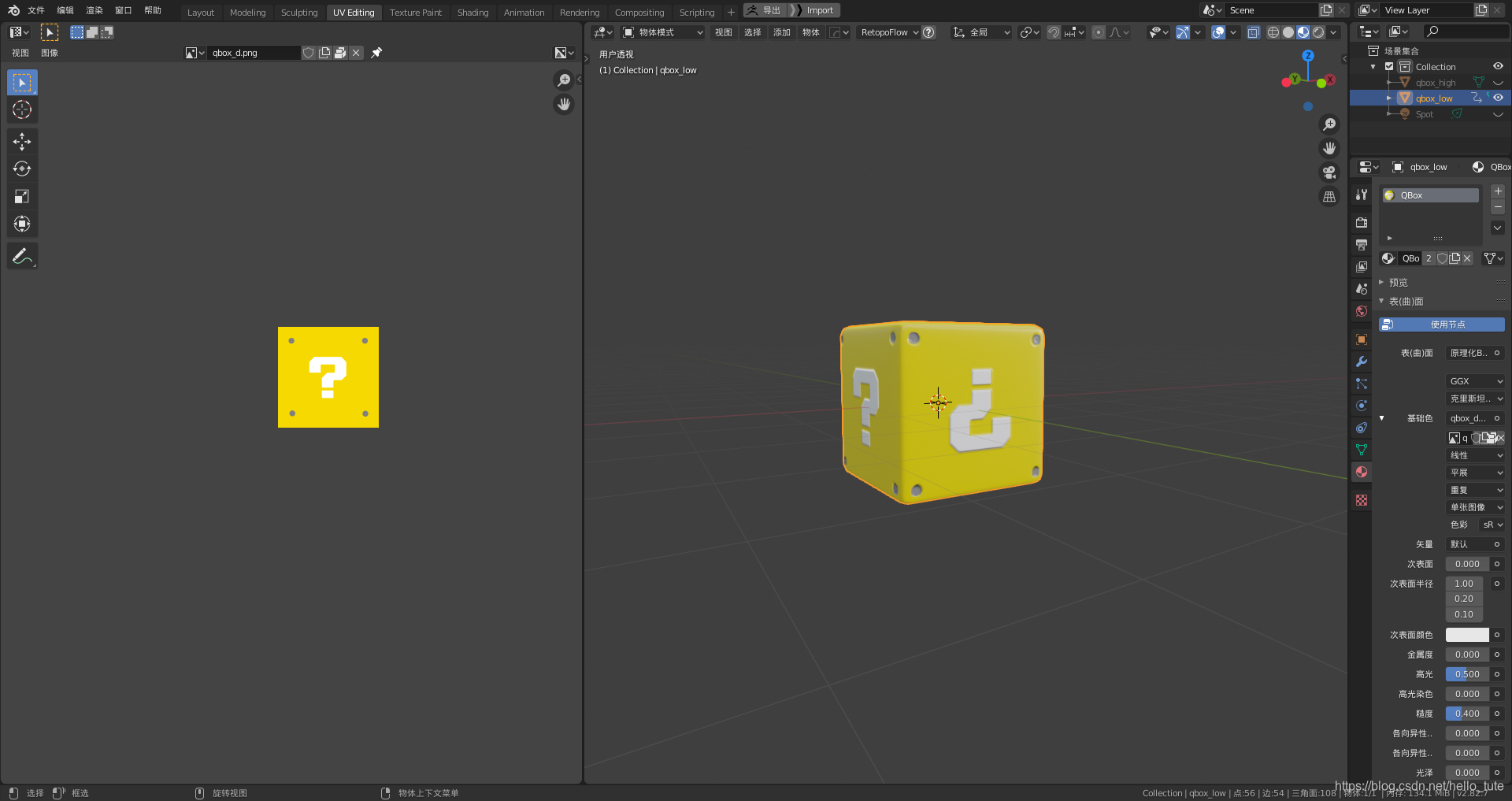Click the 导出 export button
Screen dimensions: 1512x801
[x=765, y=10]
